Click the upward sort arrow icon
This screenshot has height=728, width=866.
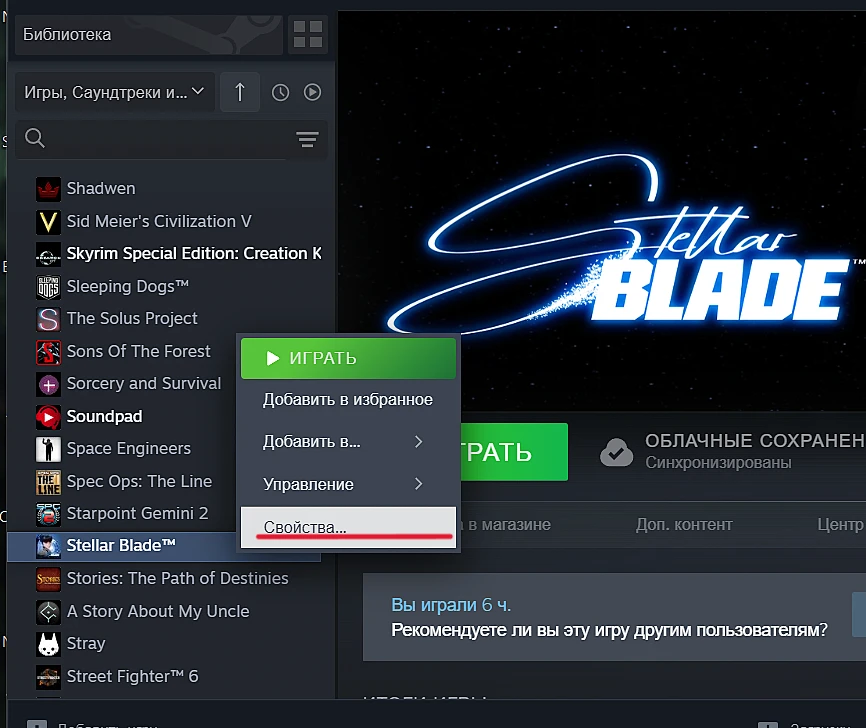point(240,91)
